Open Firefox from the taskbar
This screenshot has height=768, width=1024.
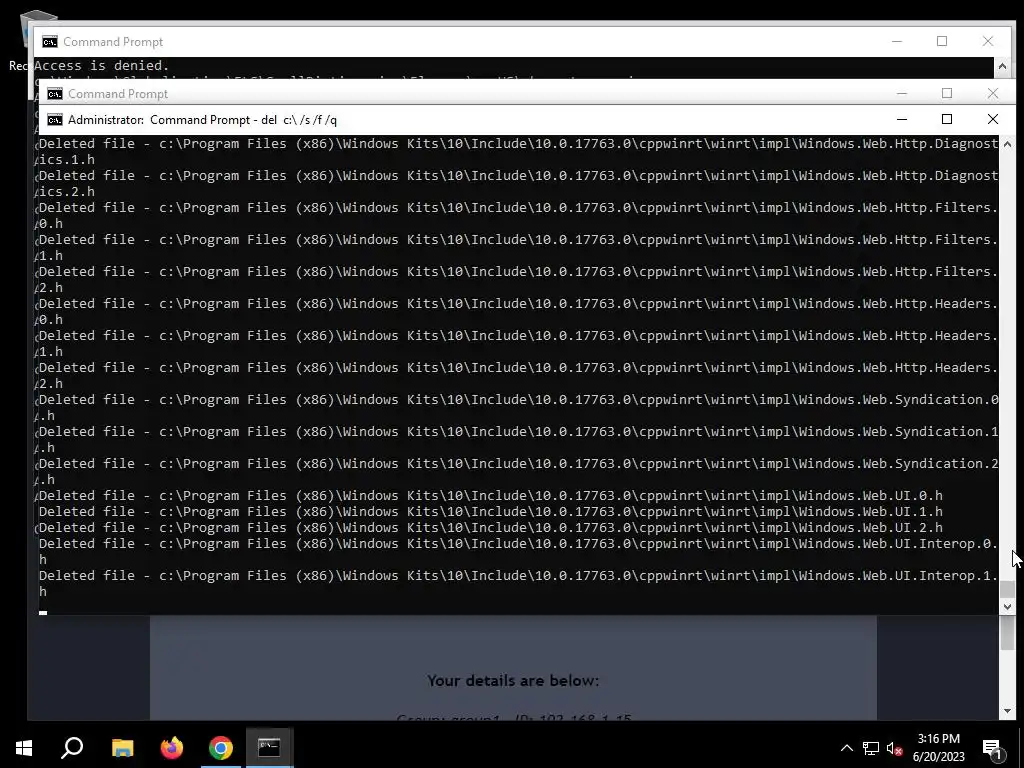[x=172, y=747]
